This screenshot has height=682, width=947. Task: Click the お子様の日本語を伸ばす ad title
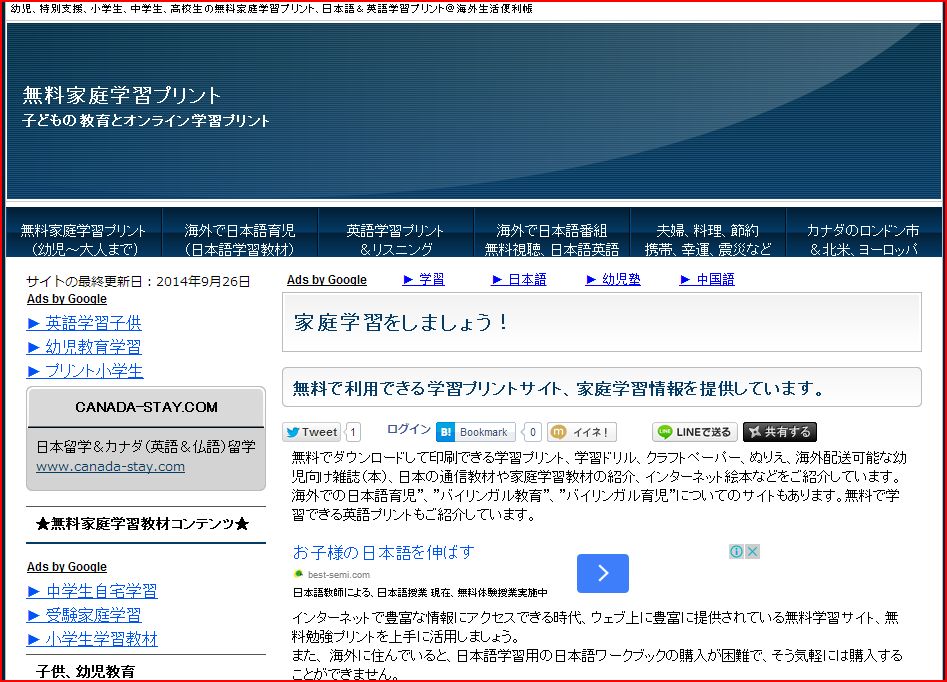(384, 552)
